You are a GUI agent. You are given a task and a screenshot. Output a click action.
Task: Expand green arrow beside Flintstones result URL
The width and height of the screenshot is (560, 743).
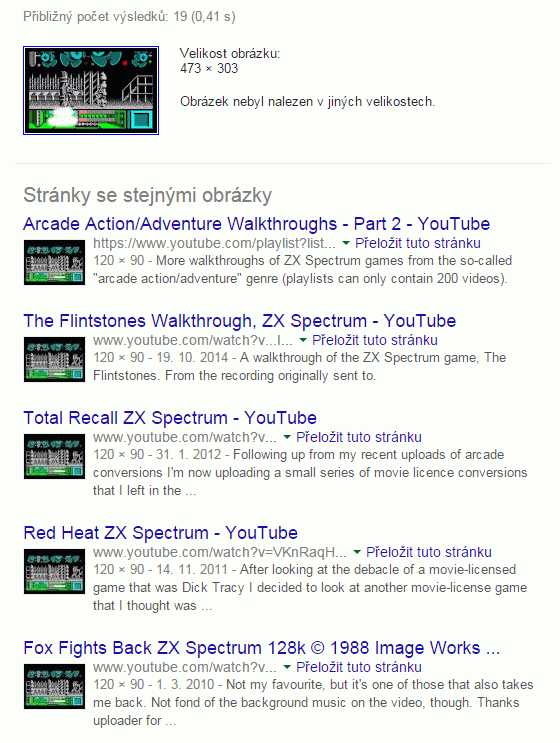click(x=303, y=340)
